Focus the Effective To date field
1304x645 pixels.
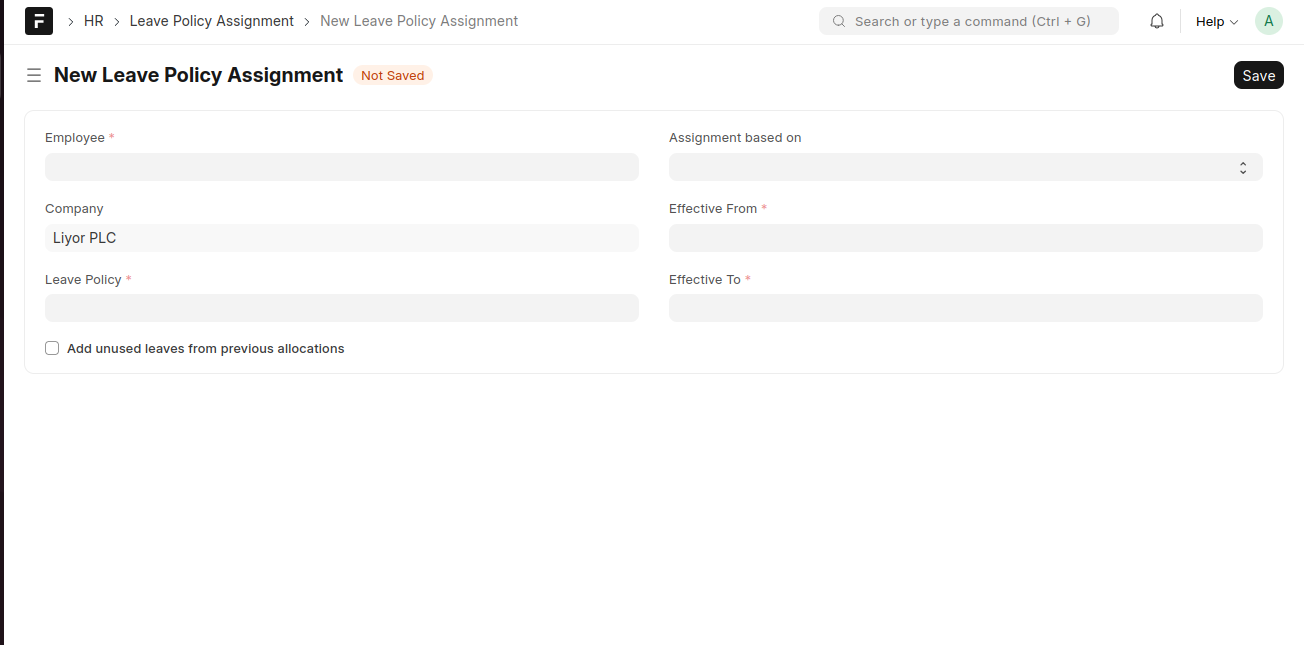pos(965,308)
